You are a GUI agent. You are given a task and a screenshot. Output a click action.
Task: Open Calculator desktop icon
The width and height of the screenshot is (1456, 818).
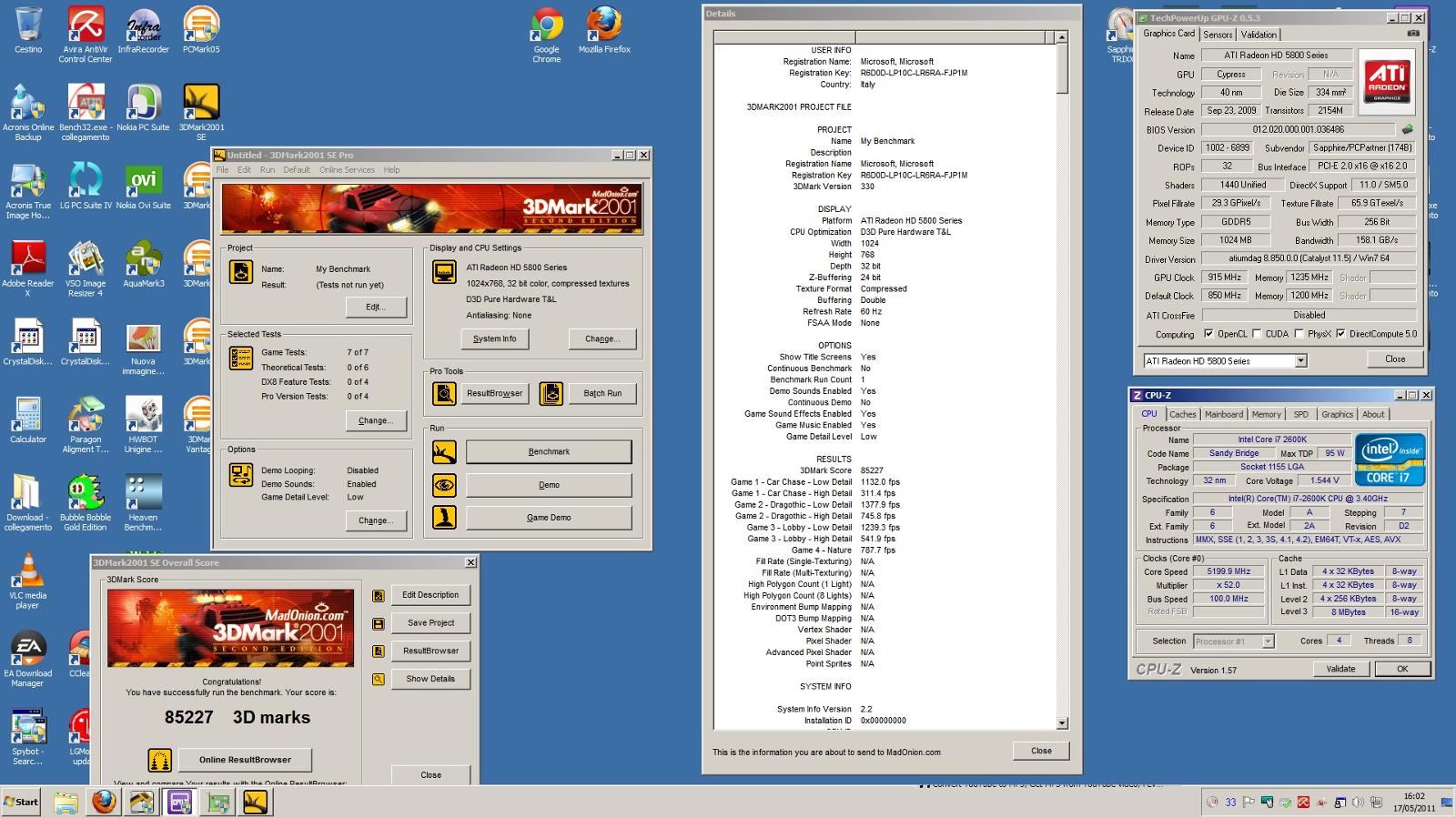click(28, 420)
